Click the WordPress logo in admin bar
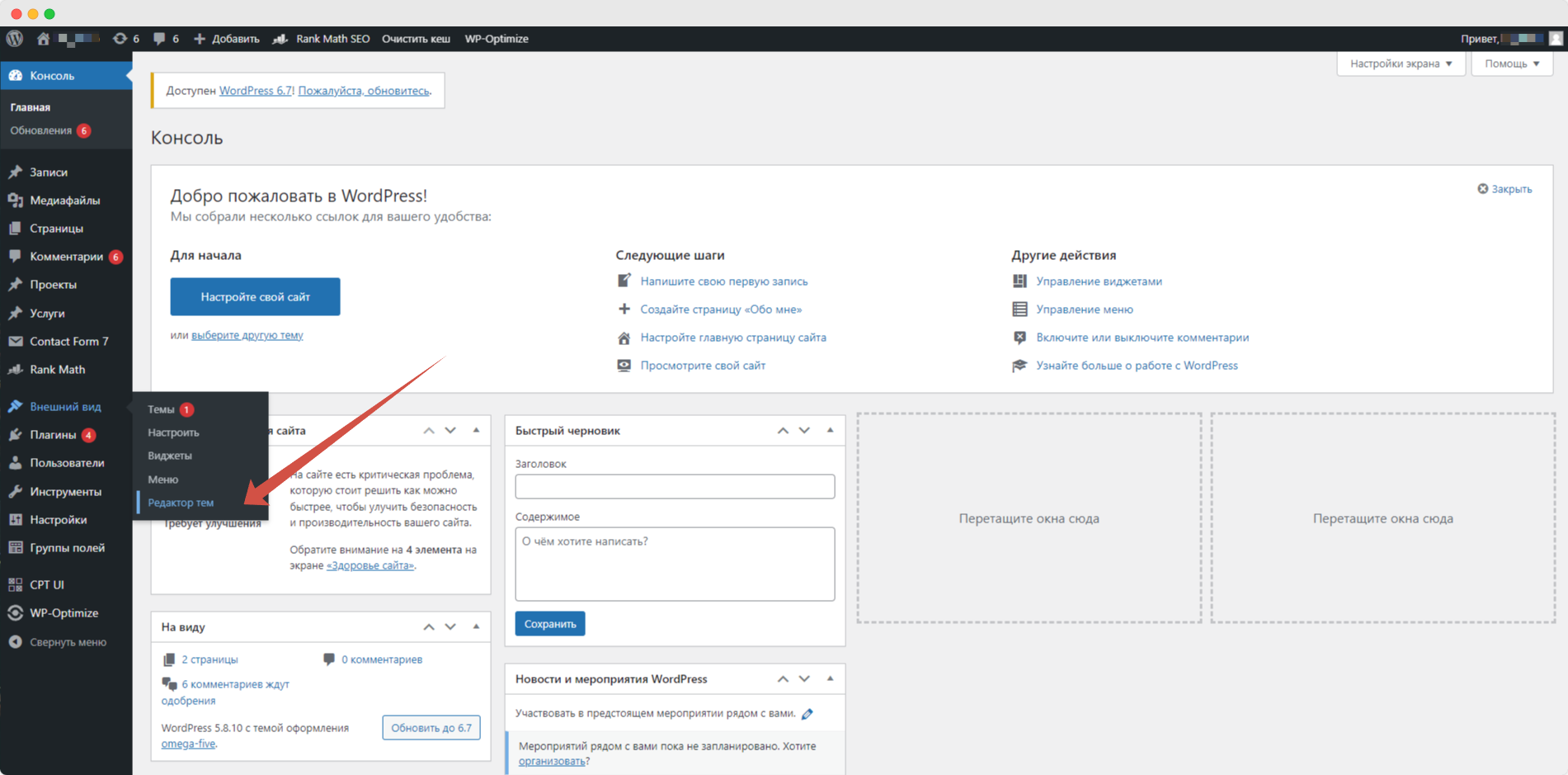 point(15,39)
